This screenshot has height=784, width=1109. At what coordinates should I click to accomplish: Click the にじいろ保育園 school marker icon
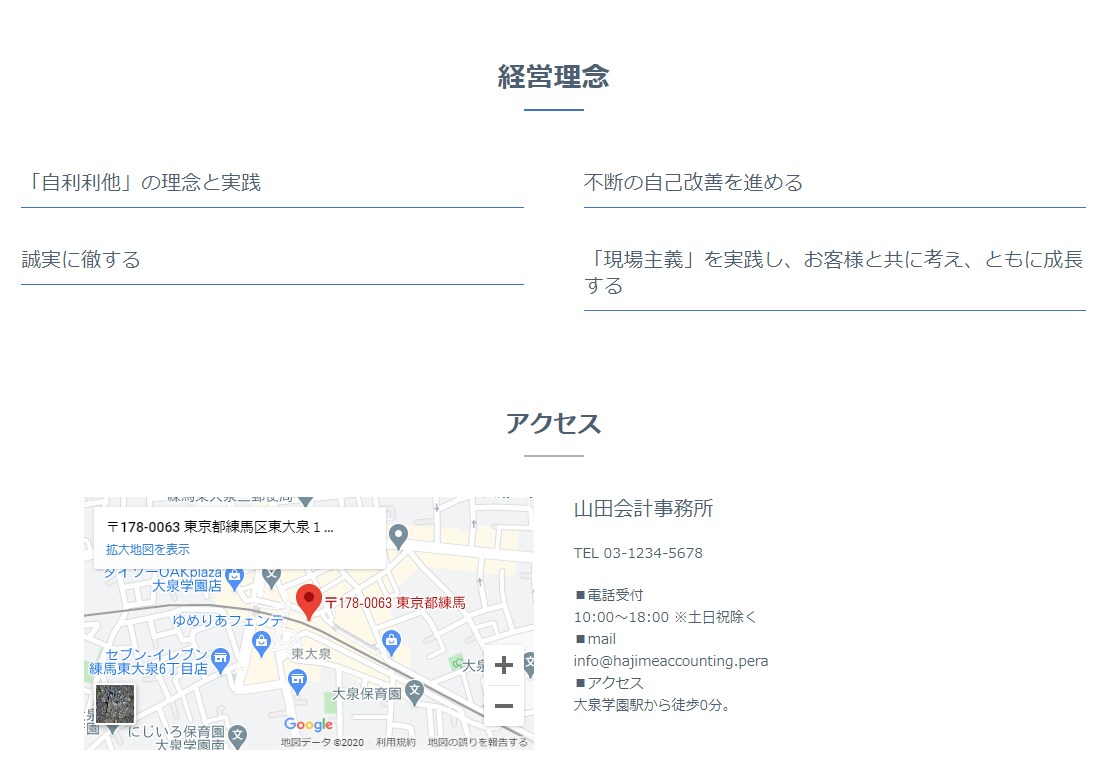[238, 736]
